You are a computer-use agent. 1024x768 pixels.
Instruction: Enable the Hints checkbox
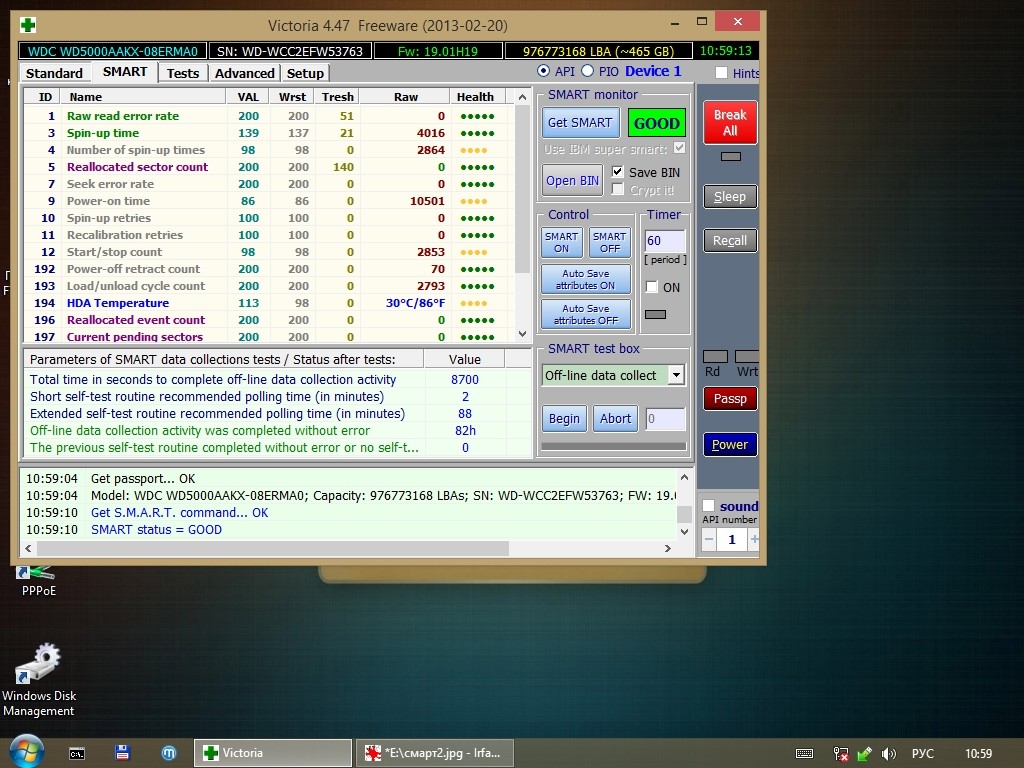(721, 73)
